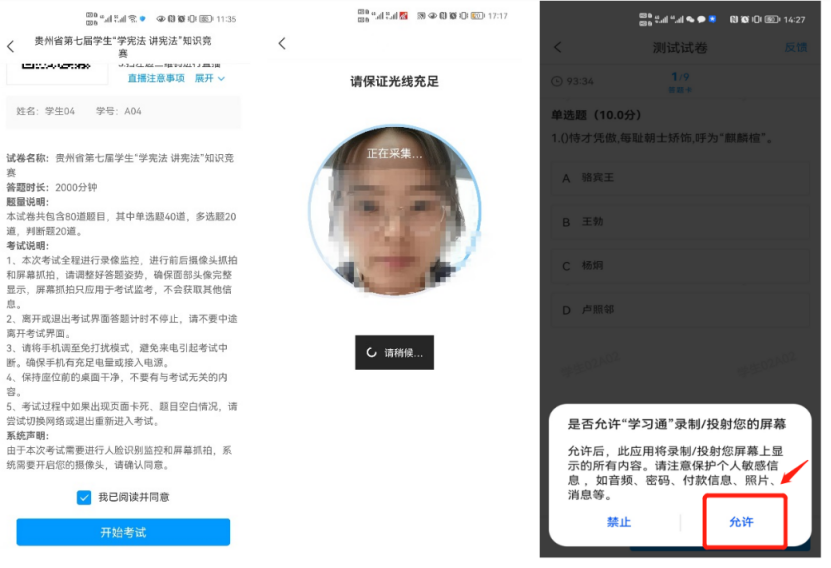Tap back arrow on exam info screen
The height and width of the screenshot is (568, 831).
(11, 47)
